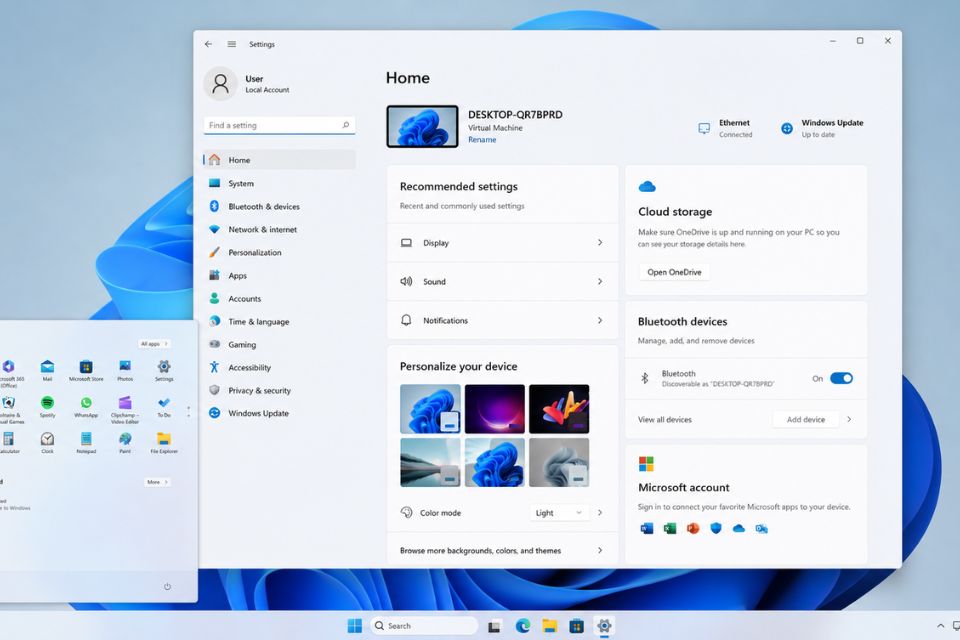Click the Find a setting search box

point(279,125)
